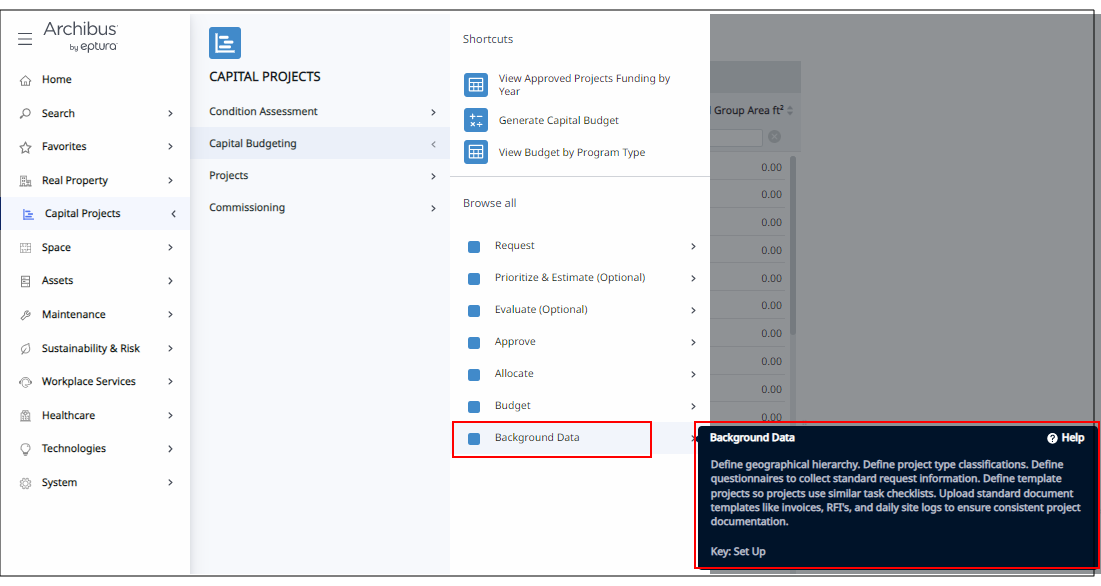Expand the Condition Assessment chevron

point(433,112)
